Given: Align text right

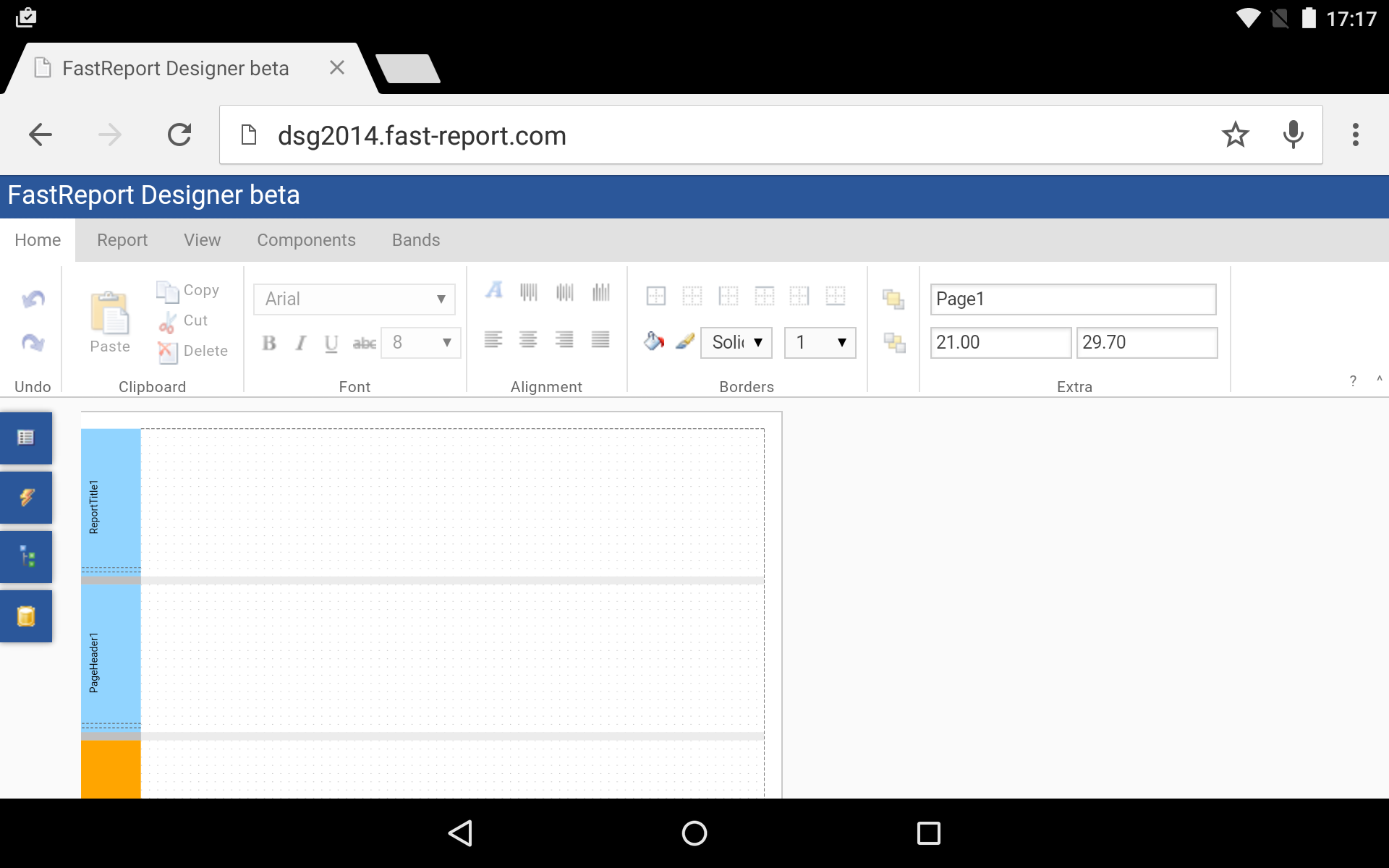Looking at the screenshot, I should tap(564, 339).
